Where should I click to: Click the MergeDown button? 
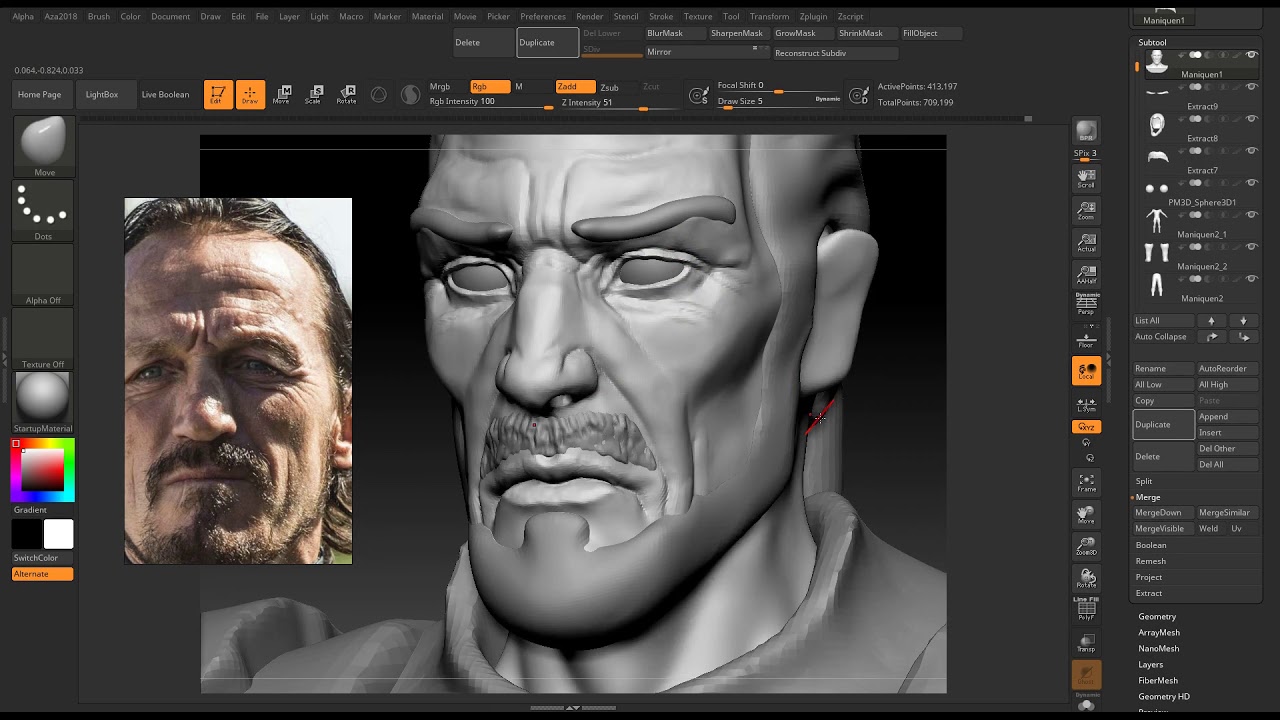click(1158, 513)
